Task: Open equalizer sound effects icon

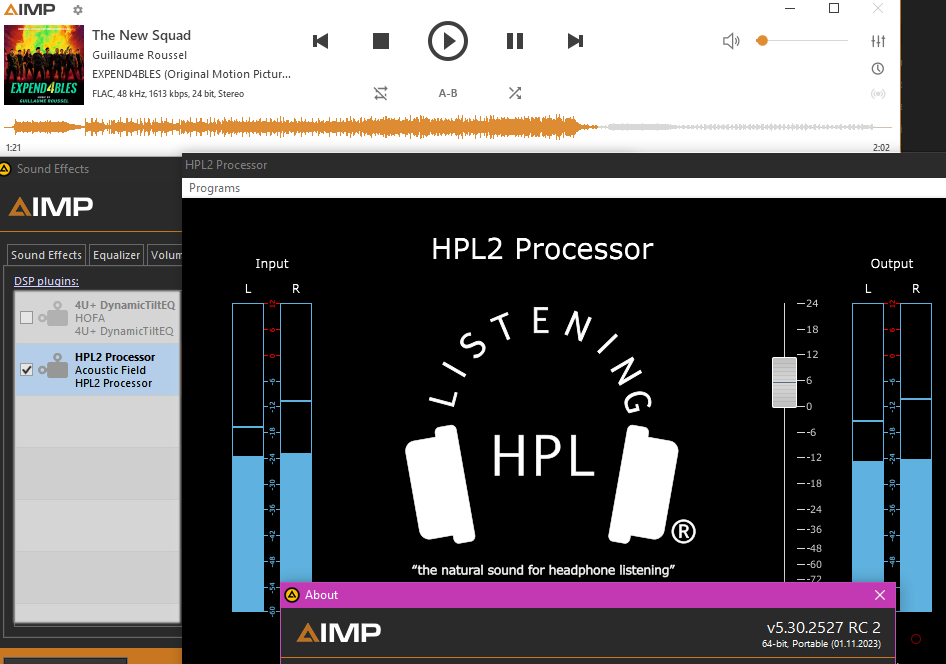Action: coord(878,41)
